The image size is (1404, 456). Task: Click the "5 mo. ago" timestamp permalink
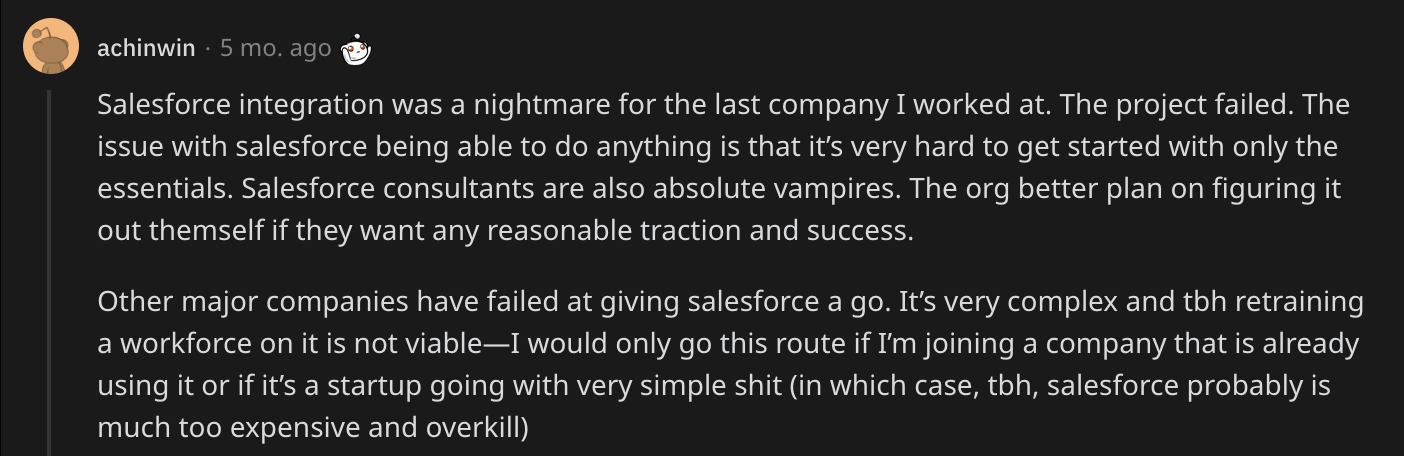pyautogui.click(x=275, y=48)
